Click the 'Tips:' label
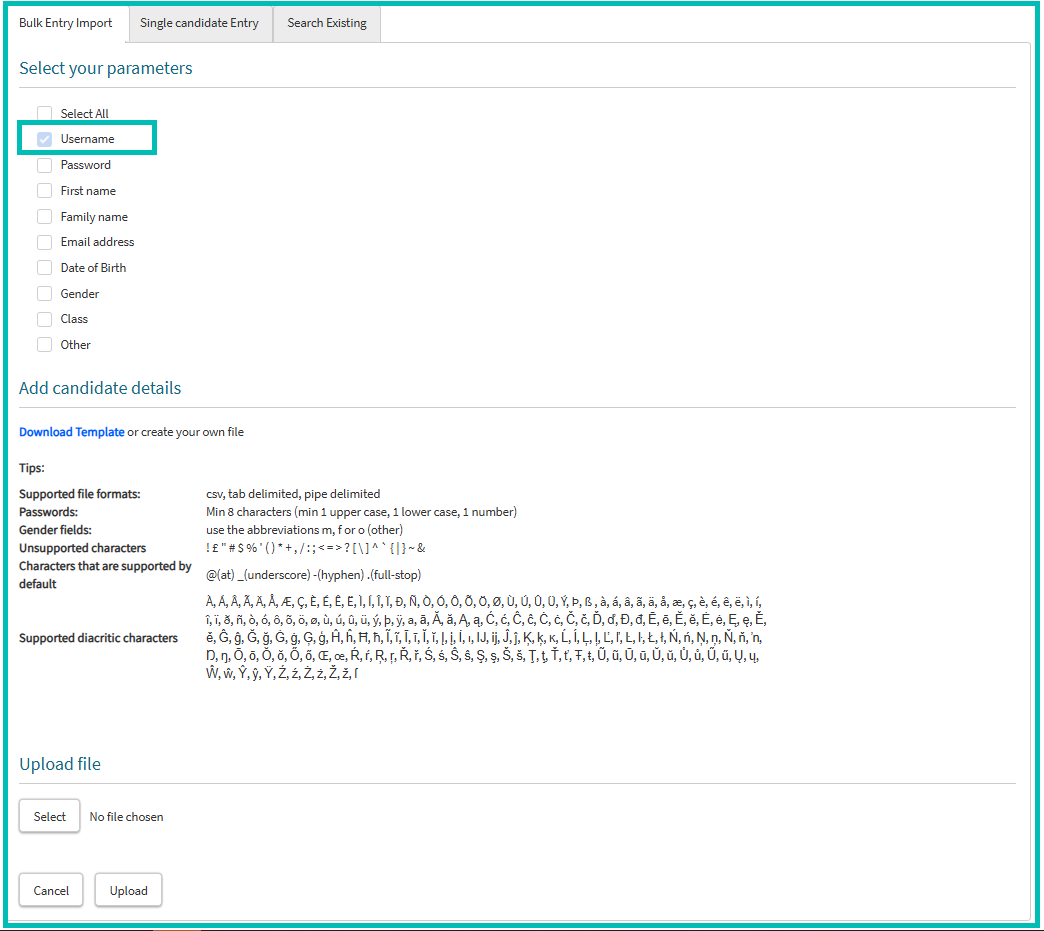The image size is (1044, 931). (x=32, y=468)
